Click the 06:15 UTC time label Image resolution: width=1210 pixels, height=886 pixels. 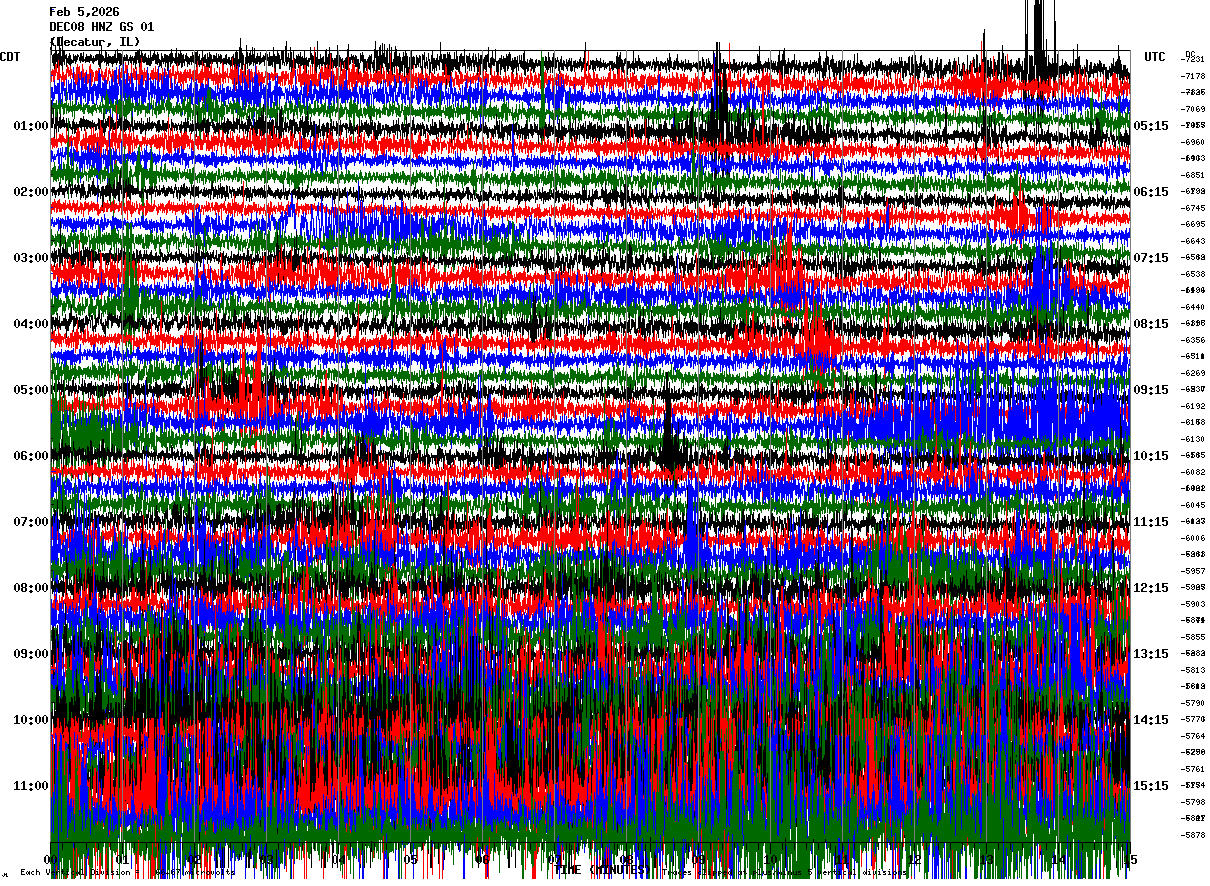[1151, 192]
